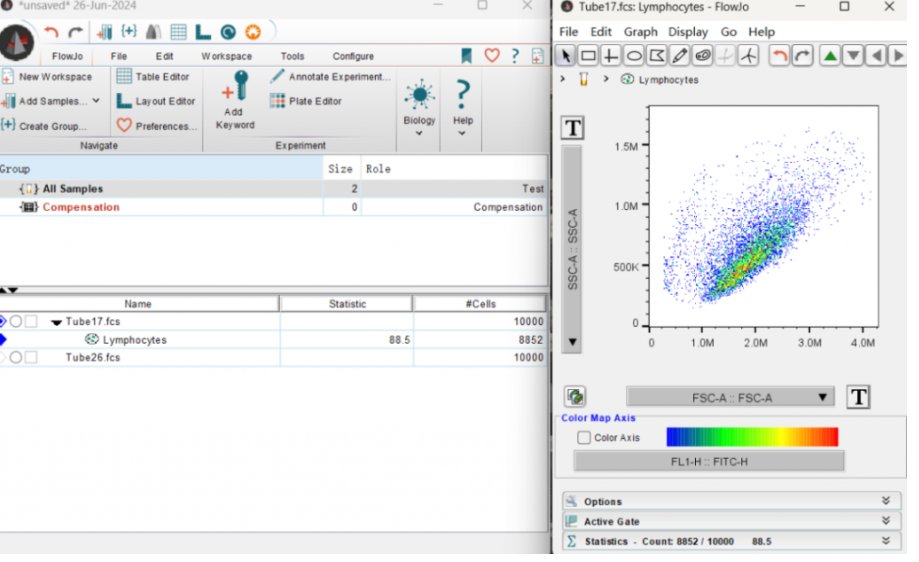Click the graph type icon left of X-axis selector

pos(576,397)
